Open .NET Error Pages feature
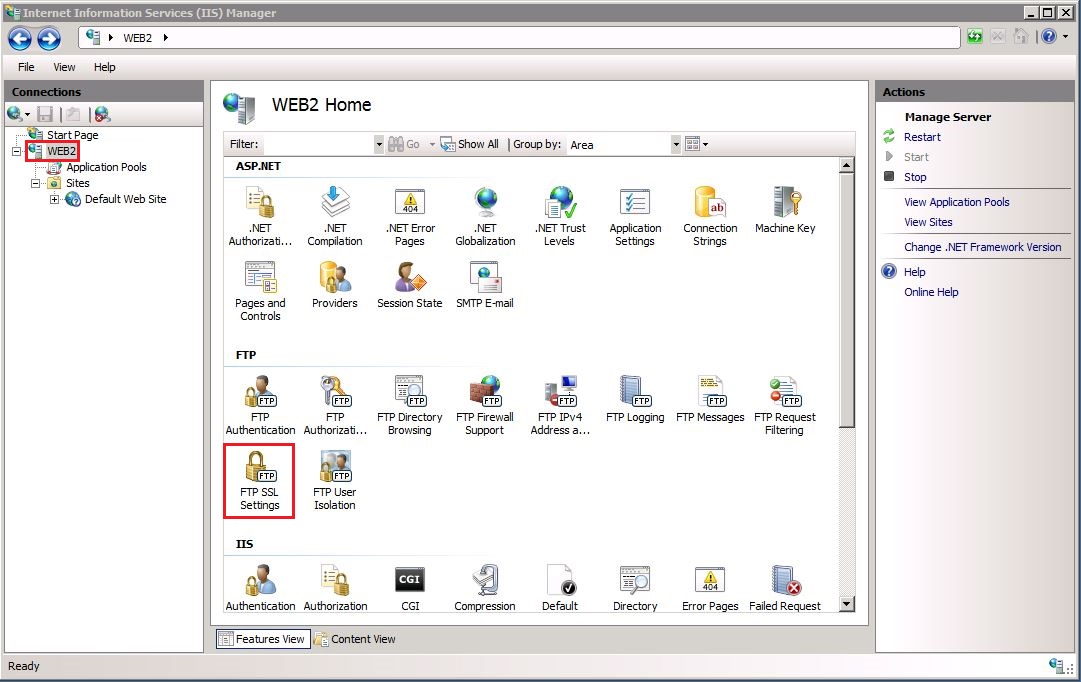This screenshot has width=1081, height=682. click(x=409, y=215)
